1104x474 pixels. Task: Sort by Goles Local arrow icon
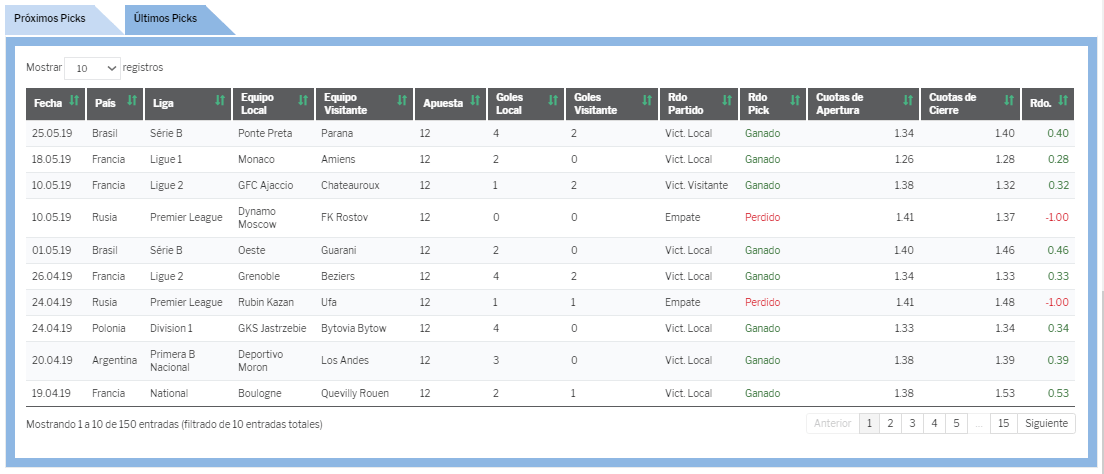(x=553, y=101)
